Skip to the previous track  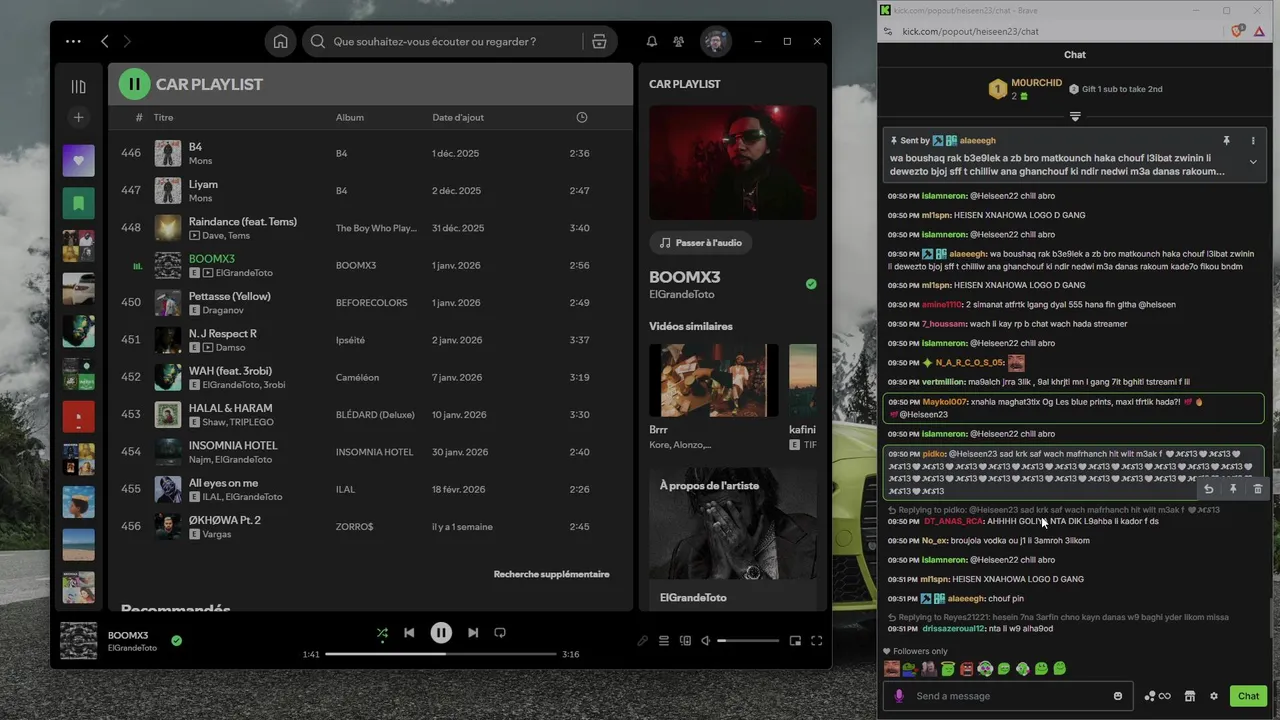(x=409, y=633)
